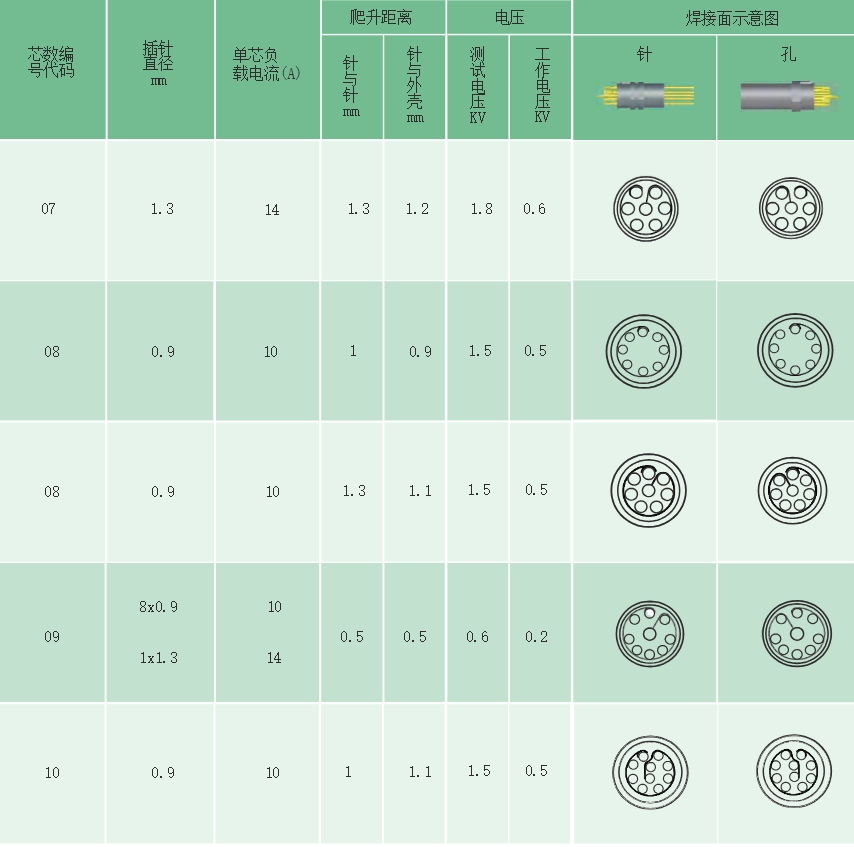Click core code 07 in first row
The width and height of the screenshot is (854, 847).
[49, 209]
